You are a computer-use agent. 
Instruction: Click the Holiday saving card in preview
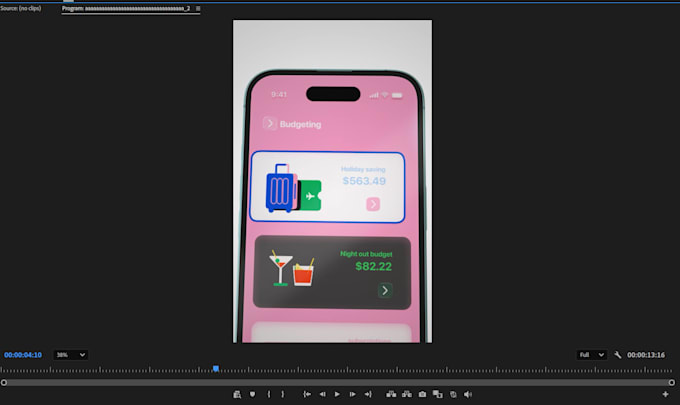pyautogui.click(x=327, y=187)
